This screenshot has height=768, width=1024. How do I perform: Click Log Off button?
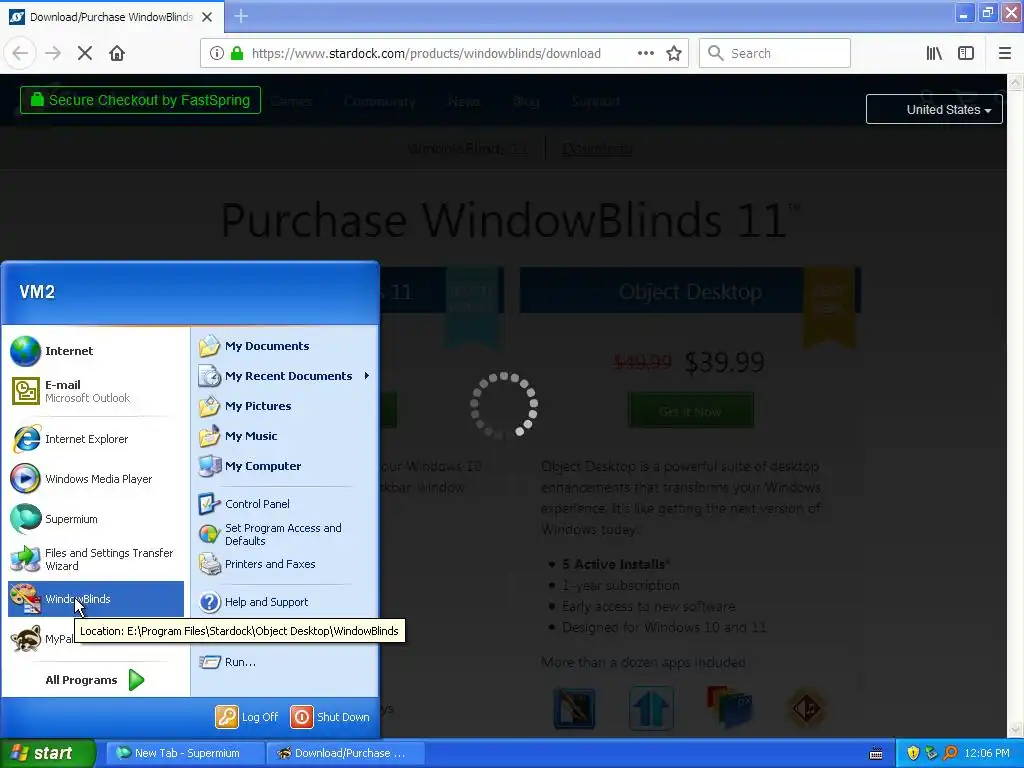tap(248, 717)
